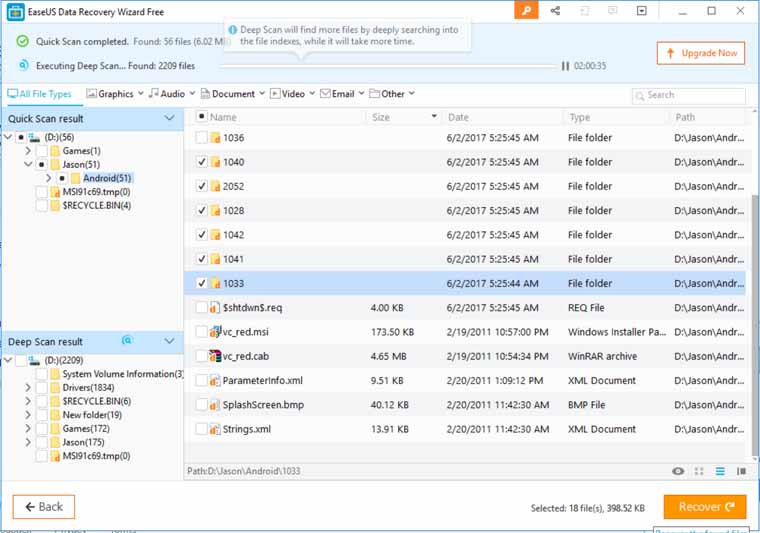The width and height of the screenshot is (760, 533).
Task: Switch to details pane view icon
Action: [742, 471]
